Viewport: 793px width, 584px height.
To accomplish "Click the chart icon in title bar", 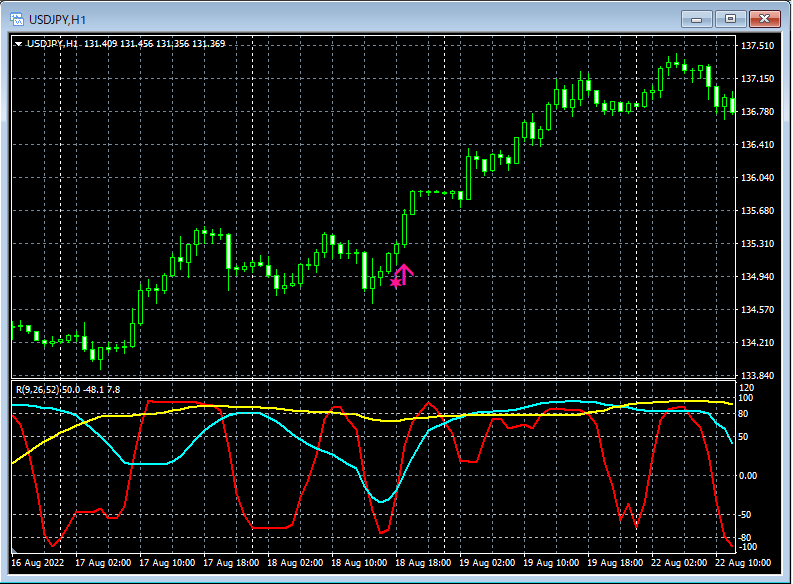I will pos(17,18).
